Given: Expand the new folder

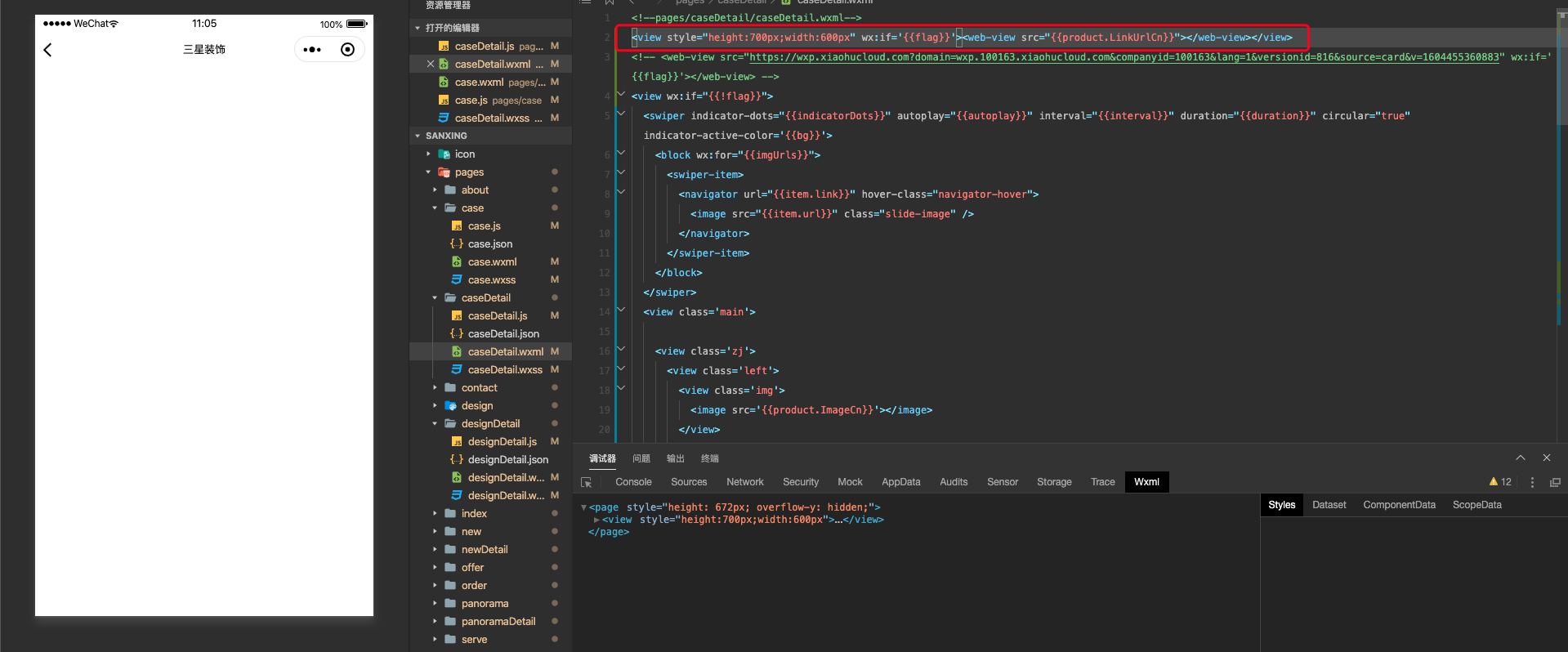Looking at the screenshot, I should coord(435,531).
